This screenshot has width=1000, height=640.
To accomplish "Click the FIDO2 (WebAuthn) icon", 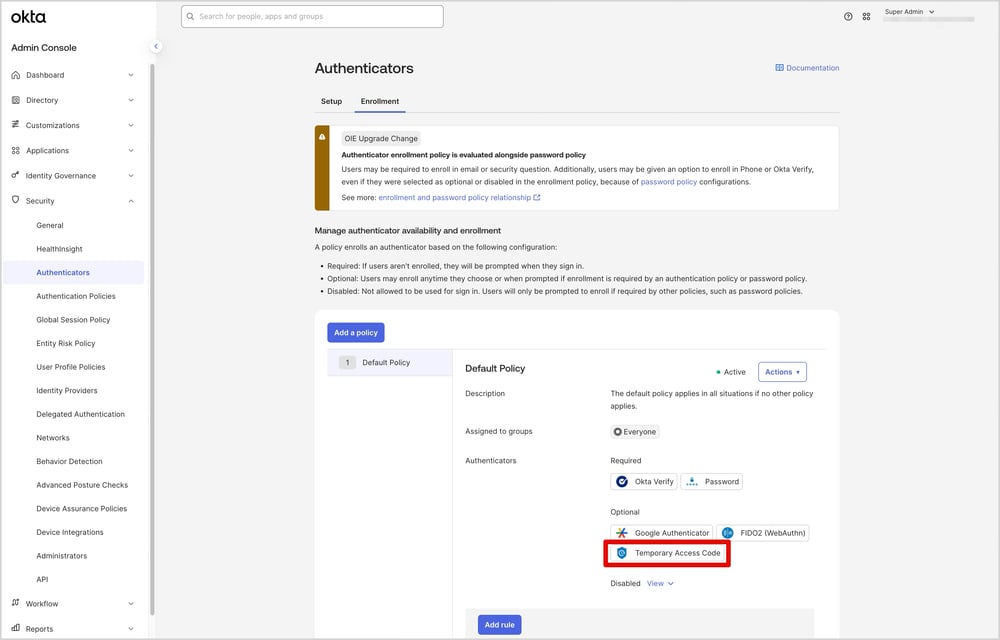I will coord(728,533).
